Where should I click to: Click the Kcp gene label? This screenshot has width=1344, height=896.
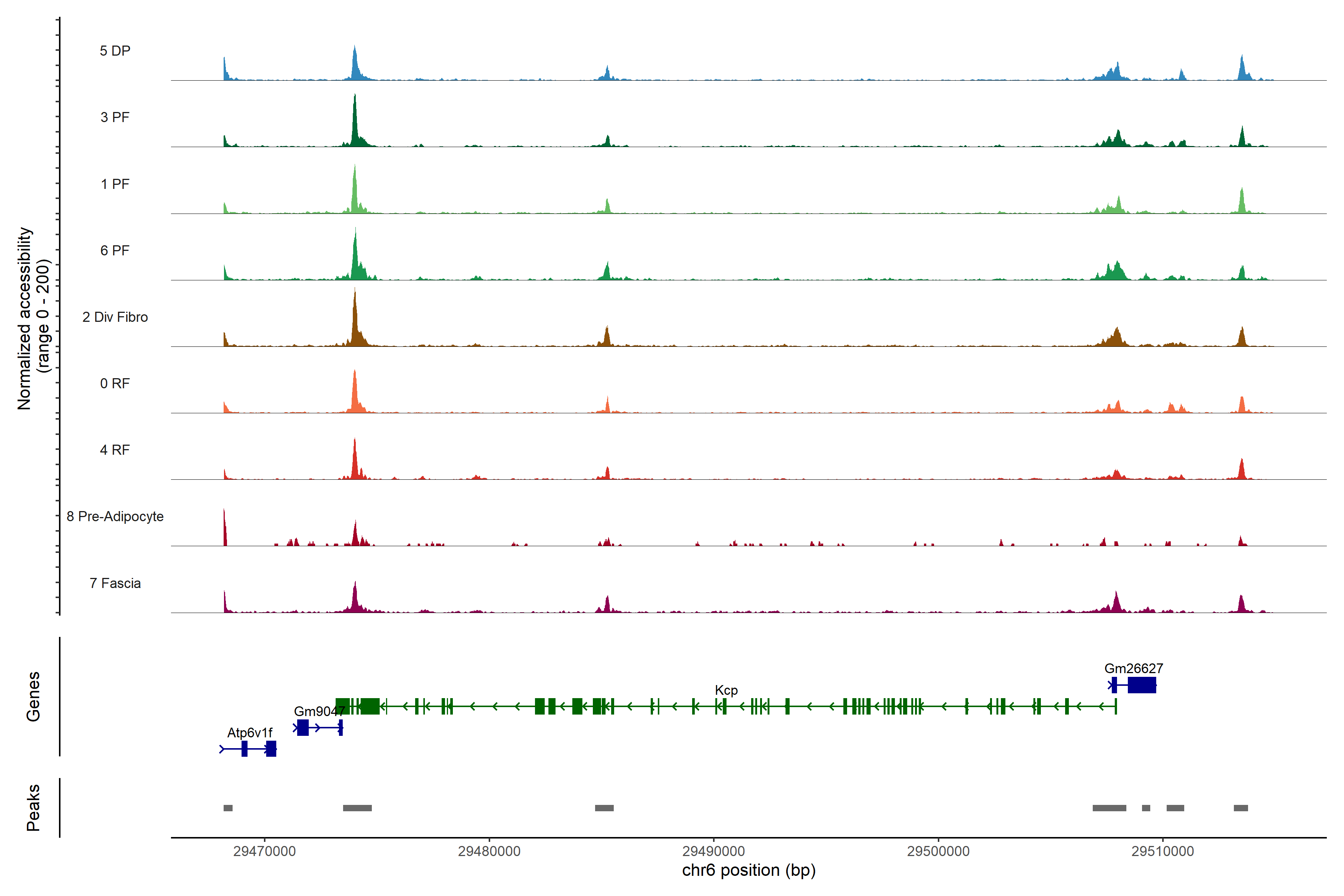pyautogui.click(x=726, y=690)
